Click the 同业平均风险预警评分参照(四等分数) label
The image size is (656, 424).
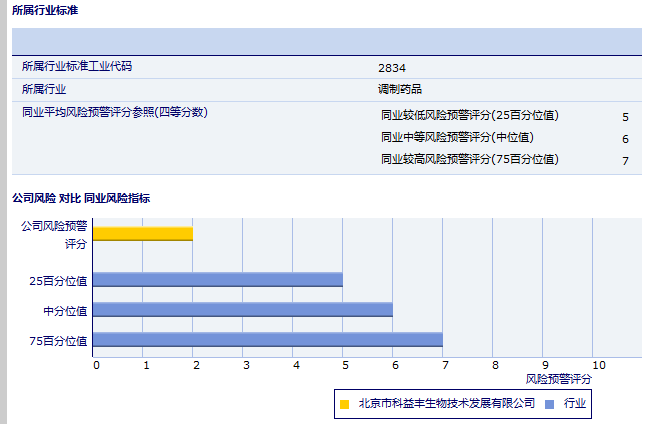click(115, 112)
